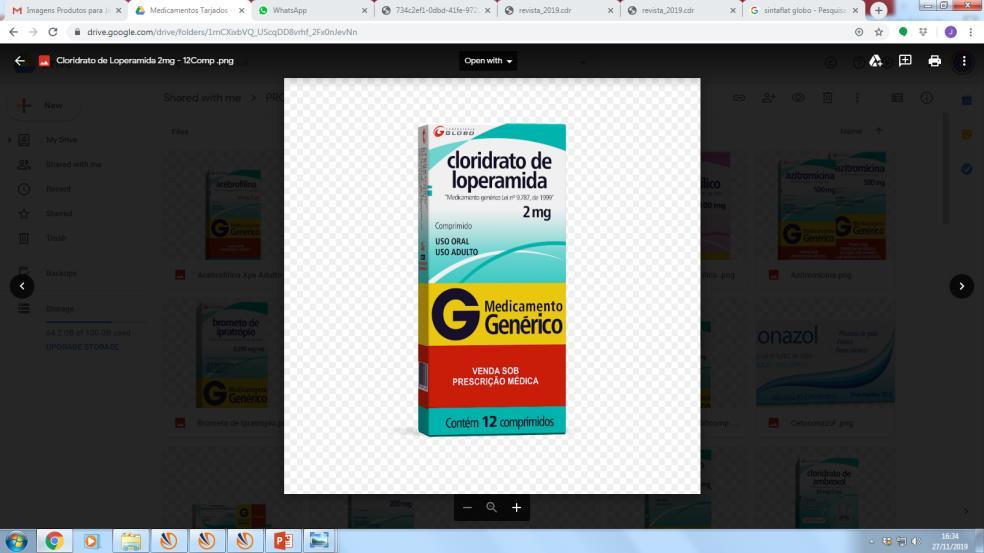Click the green Hangouts extension icon
Viewport: 984px width, 553px height.
pyautogui.click(x=903, y=32)
